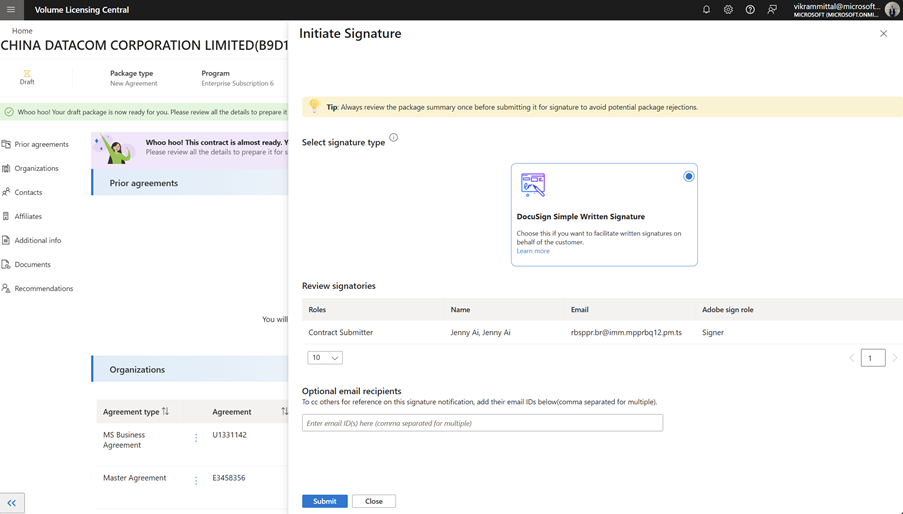The width and height of the screenshot is (903, 514).
Task: Click the optional email recipients input field
Action: click(482, 423)
